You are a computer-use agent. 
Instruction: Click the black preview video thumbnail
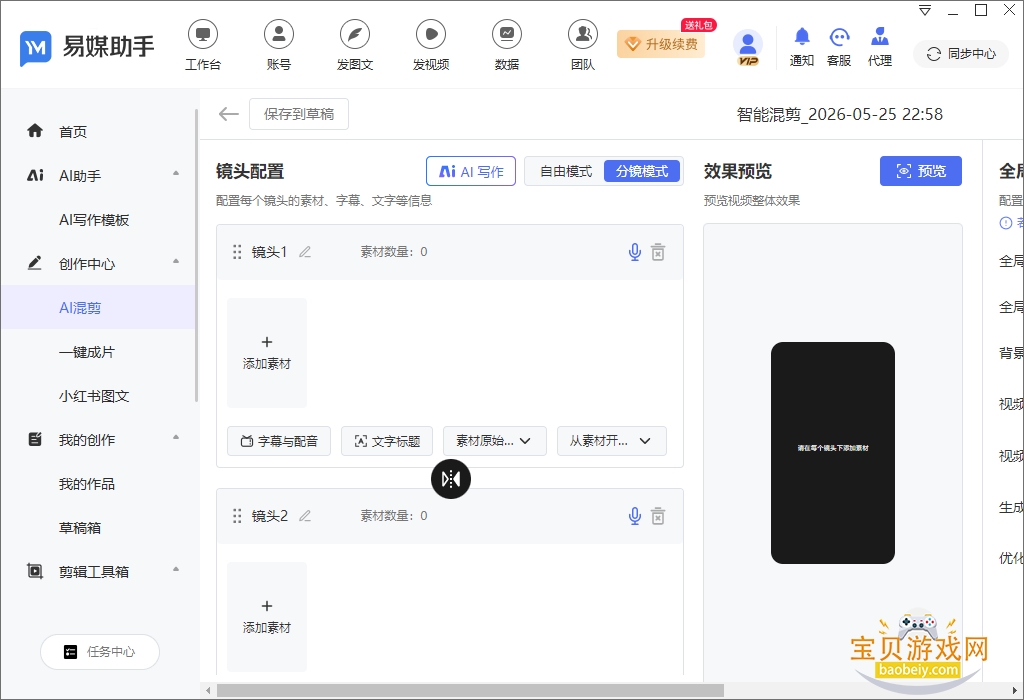833,453
